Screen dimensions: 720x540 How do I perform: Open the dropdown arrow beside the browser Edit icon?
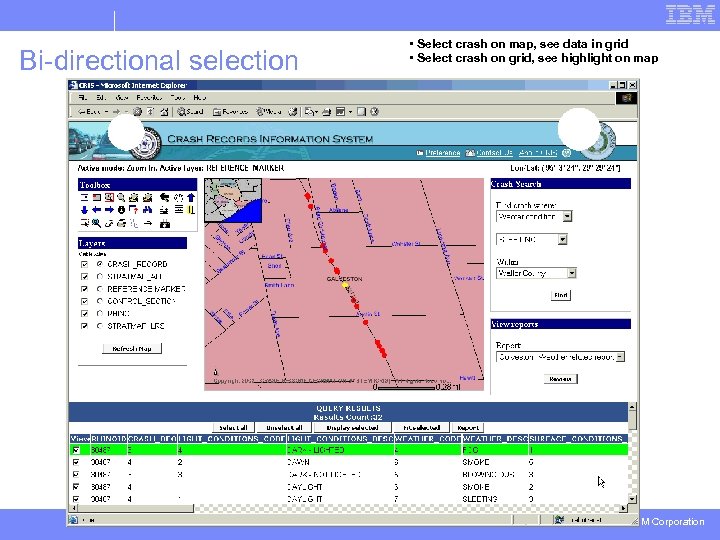[351, 112]
